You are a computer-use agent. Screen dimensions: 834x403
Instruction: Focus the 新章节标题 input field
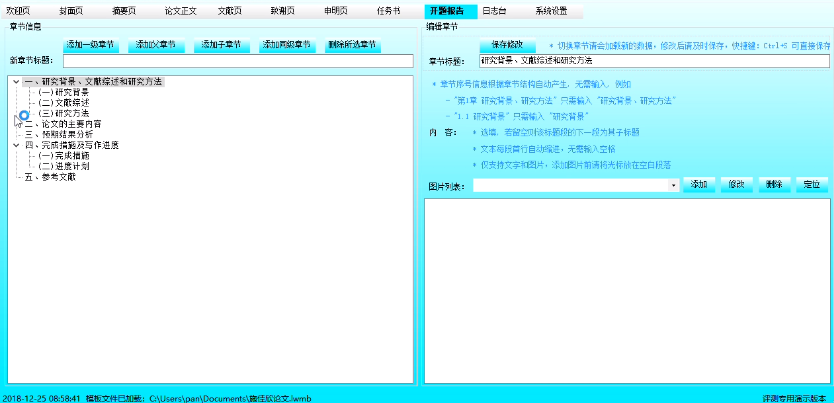pyautogui.click(x=238, y=61)
